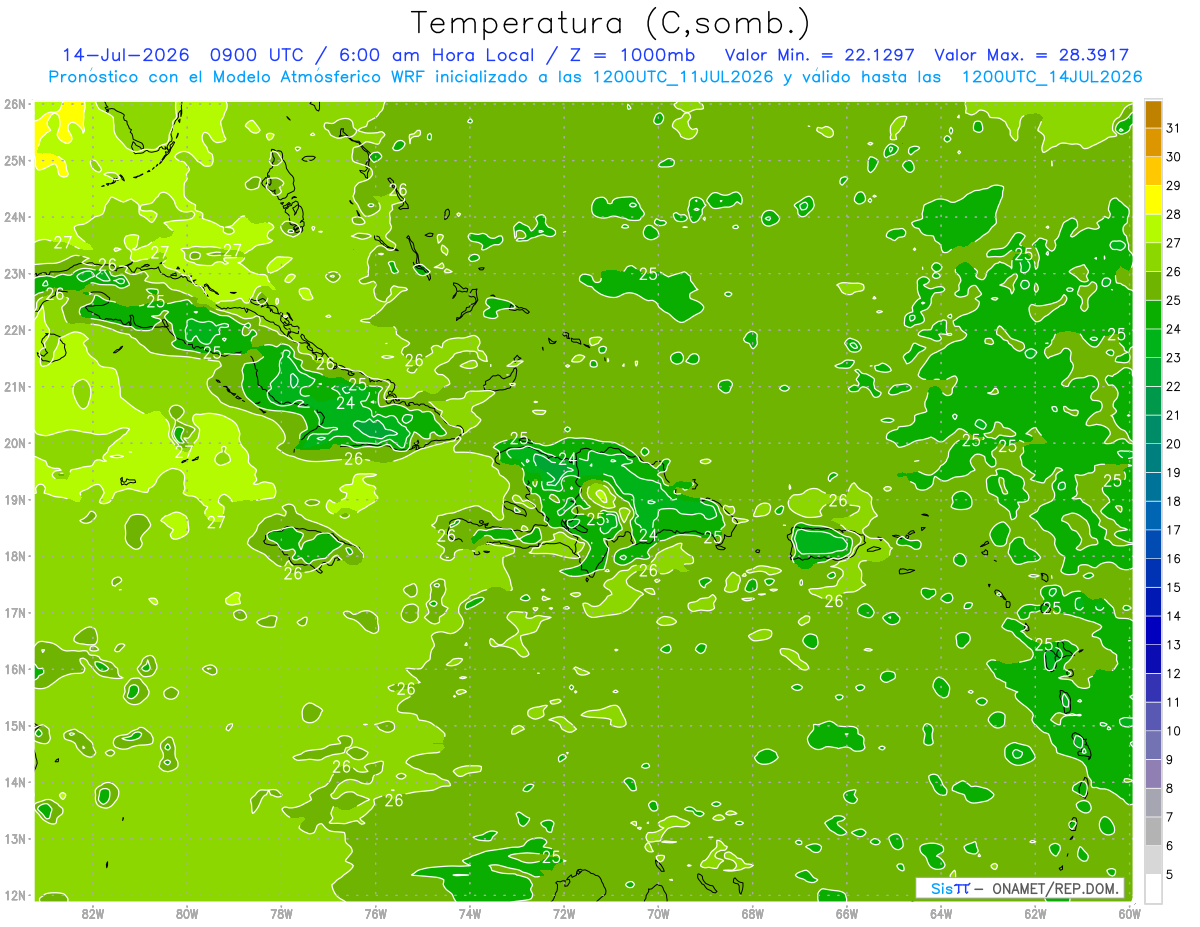
Task: Click the "26N" latitude axis label
Action: pyautogui.click(x=14, y=104)
